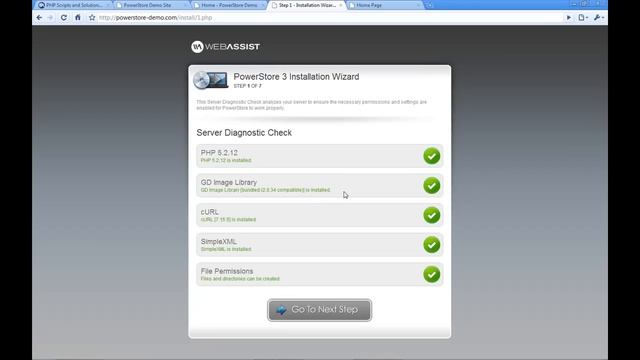The height and width of the screenshot is (360, 640).
Task: Select the cURL row title
Action: (209, 212)
